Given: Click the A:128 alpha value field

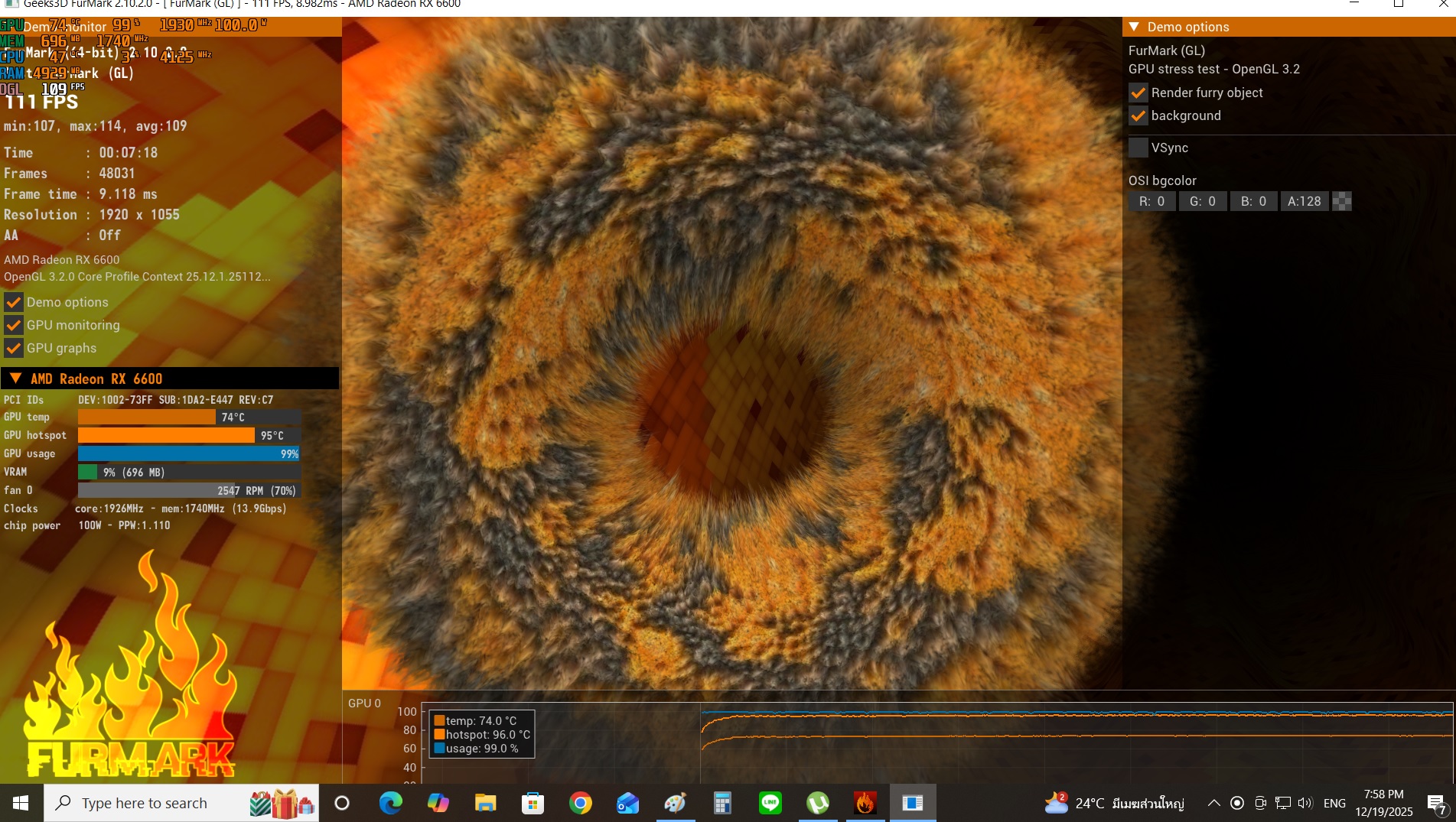Looking at the screenshot, I should (1304, 201).
